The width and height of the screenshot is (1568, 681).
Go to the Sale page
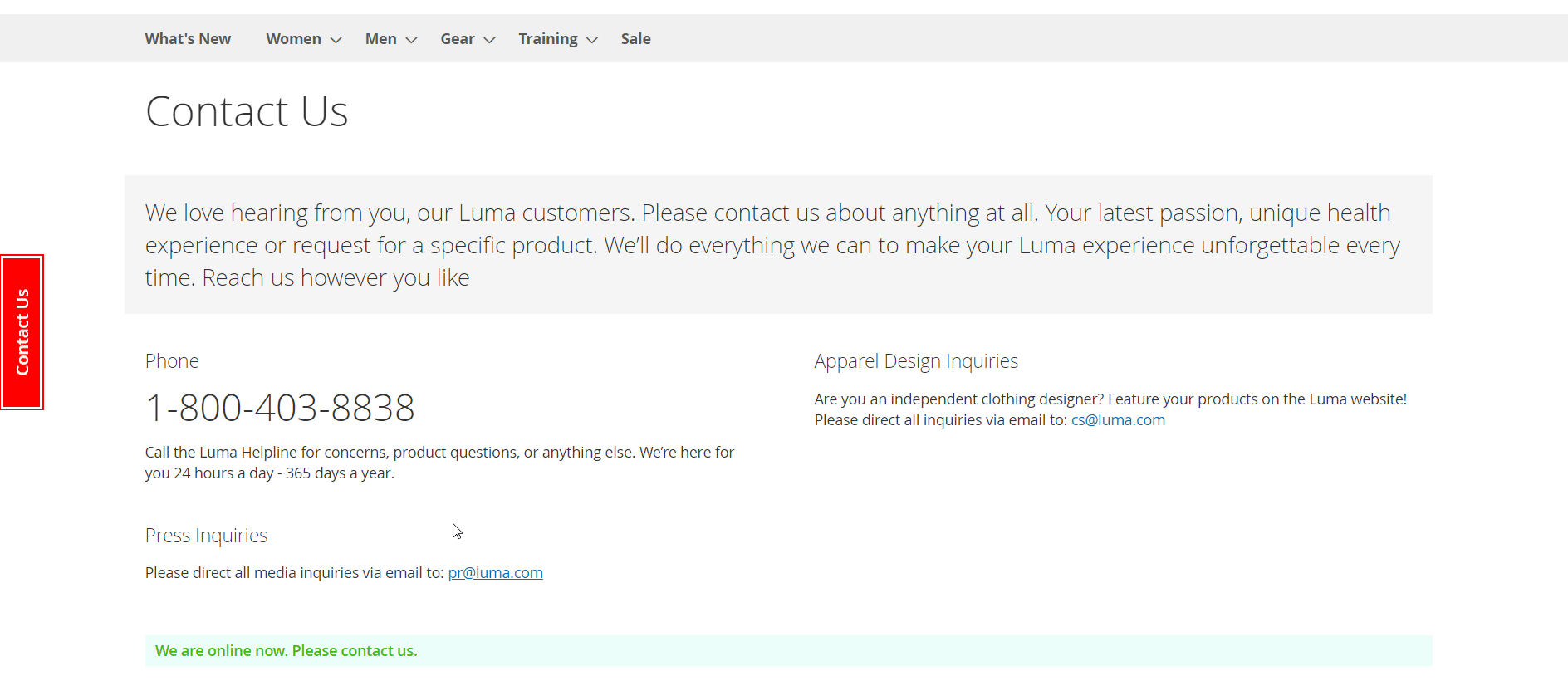(636, 39)
